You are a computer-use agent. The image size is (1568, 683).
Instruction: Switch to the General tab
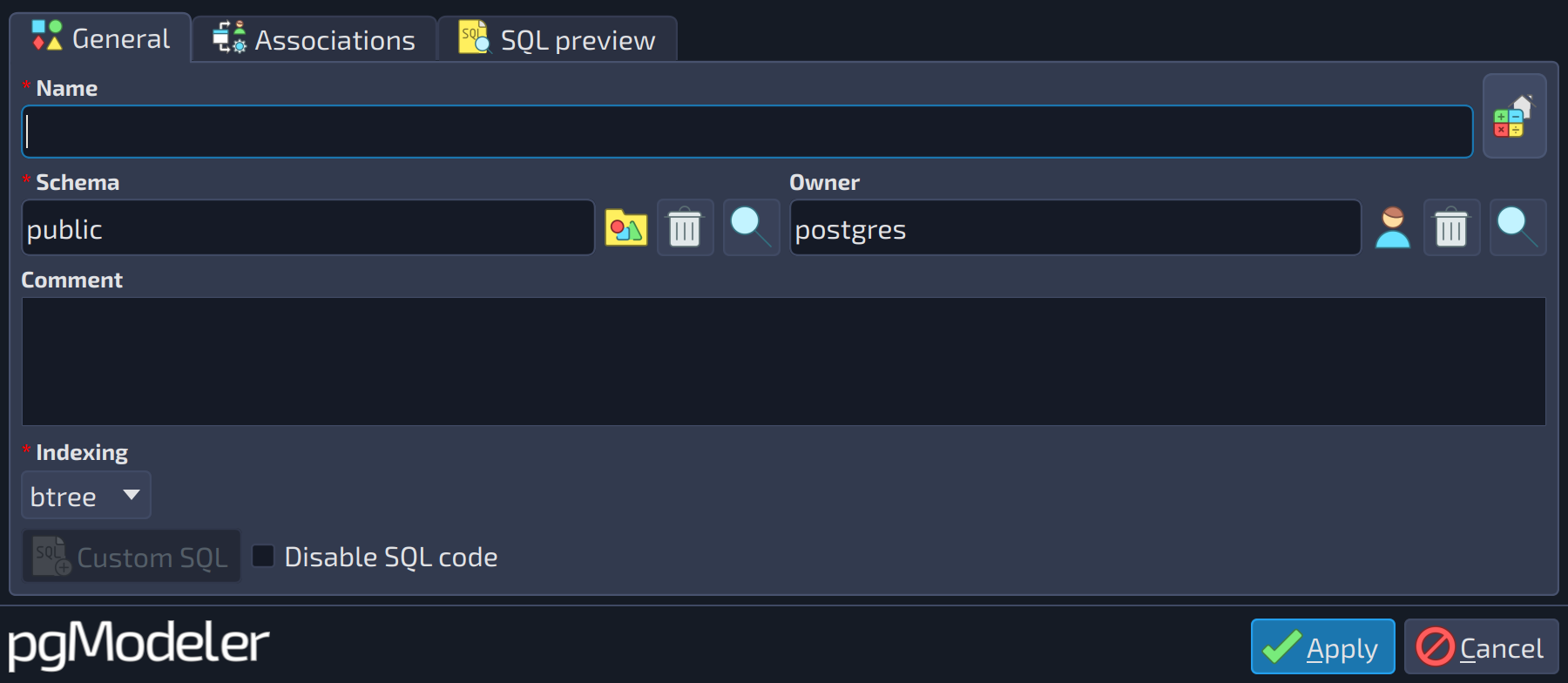click(101, 38)
